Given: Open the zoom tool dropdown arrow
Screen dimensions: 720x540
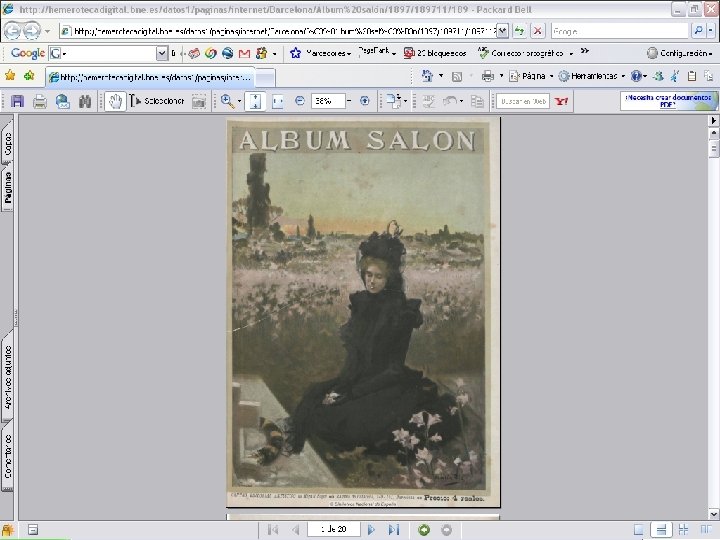Looking at the screenshot, I should click(x=239, y=101).
